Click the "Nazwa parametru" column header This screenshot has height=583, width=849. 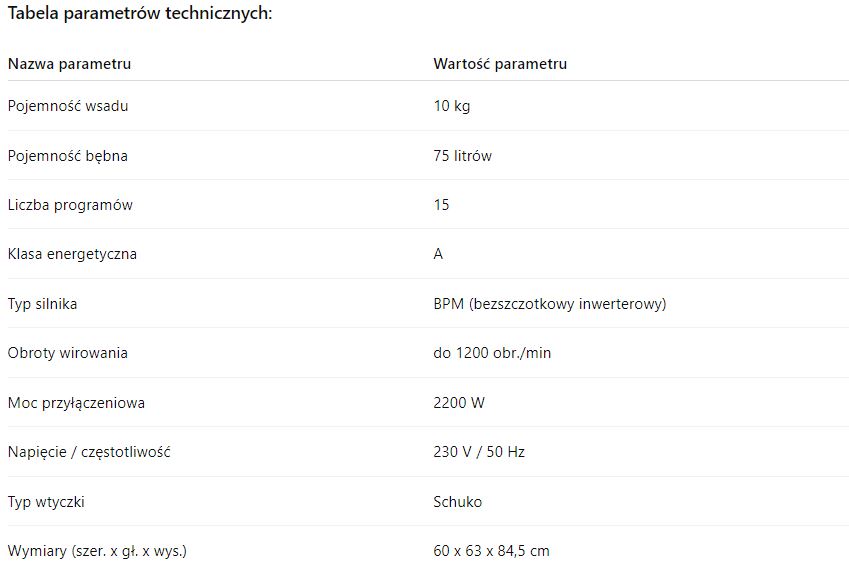[x=70, y=64]
